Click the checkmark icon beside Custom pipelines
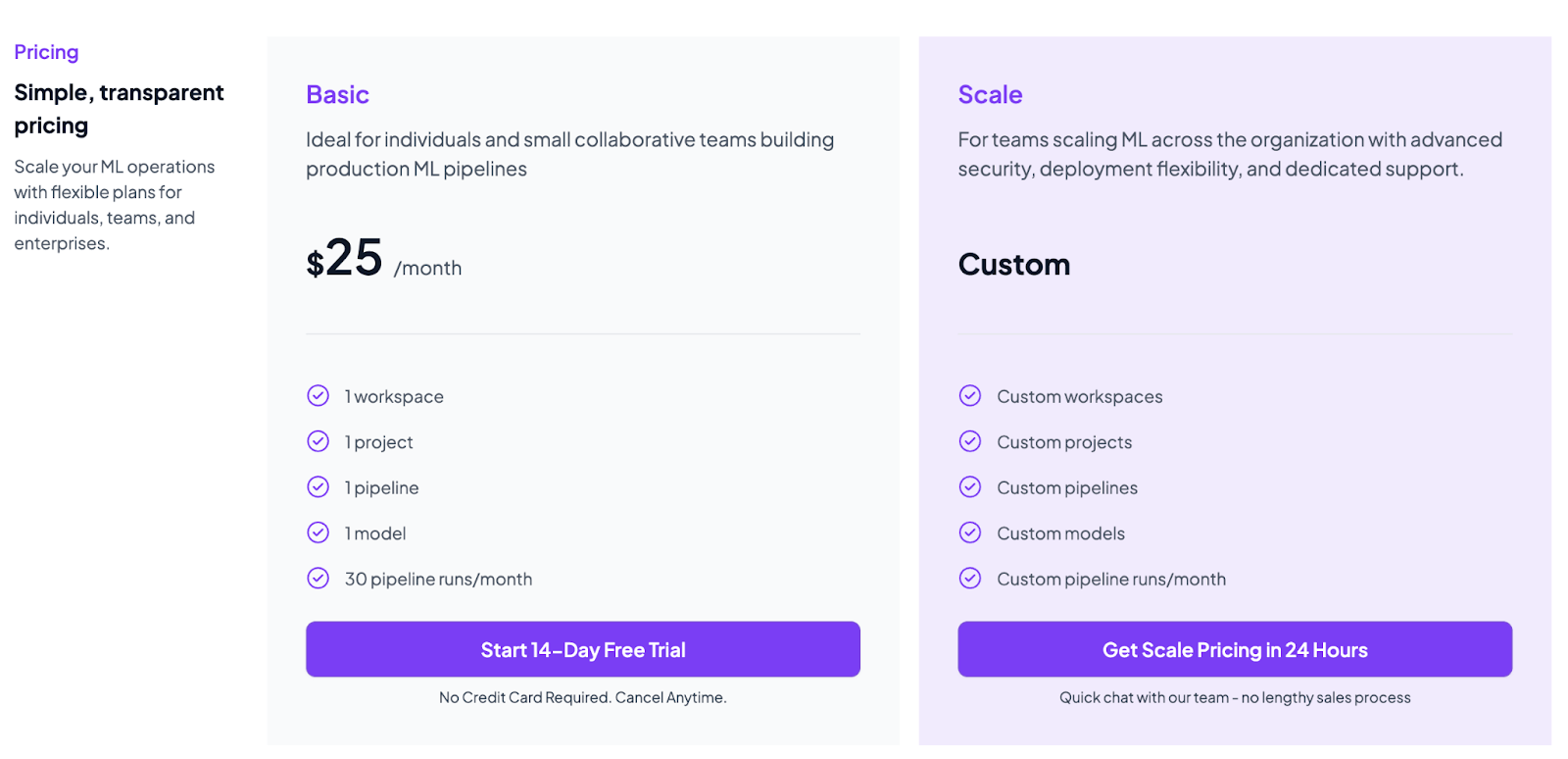The width and height of the screenshot is (1568, 759). tap(970, 487)
